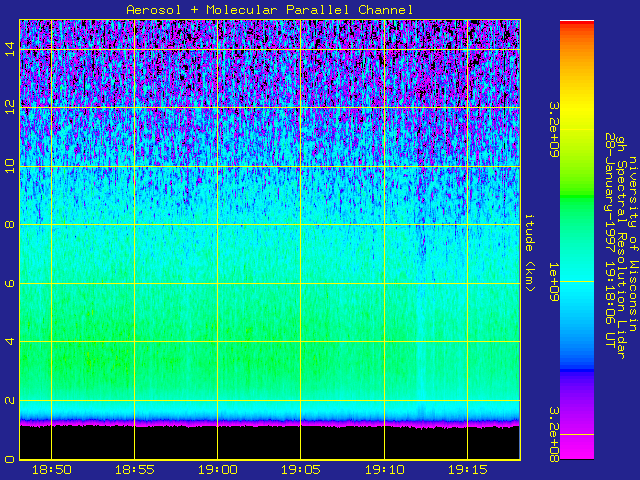640x480 pixels.
Task: Click the 3.2e+08 colorbar label
Action: [554, 434]
